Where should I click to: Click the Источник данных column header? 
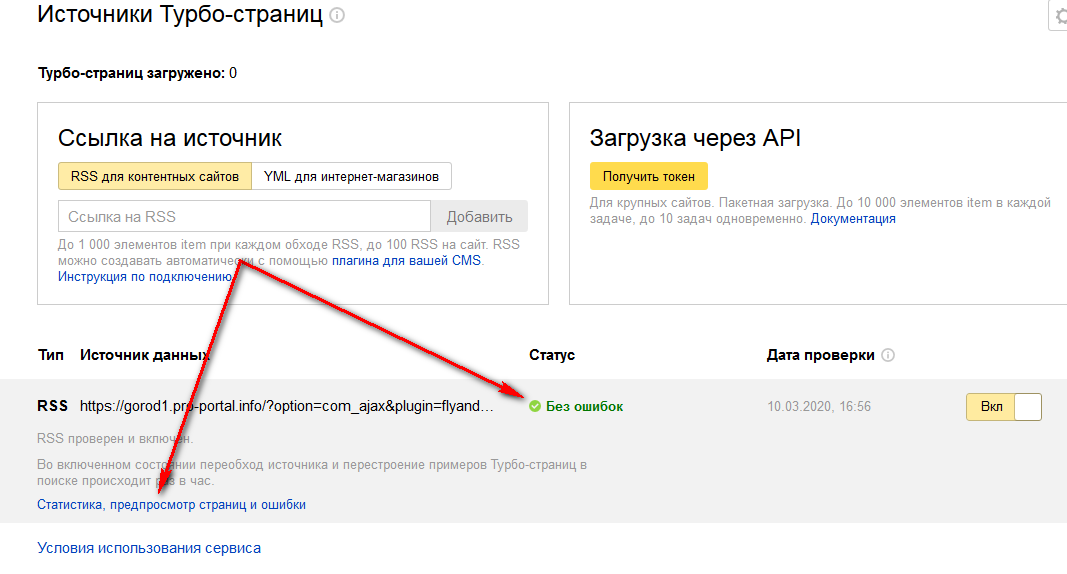pos(145,355)
